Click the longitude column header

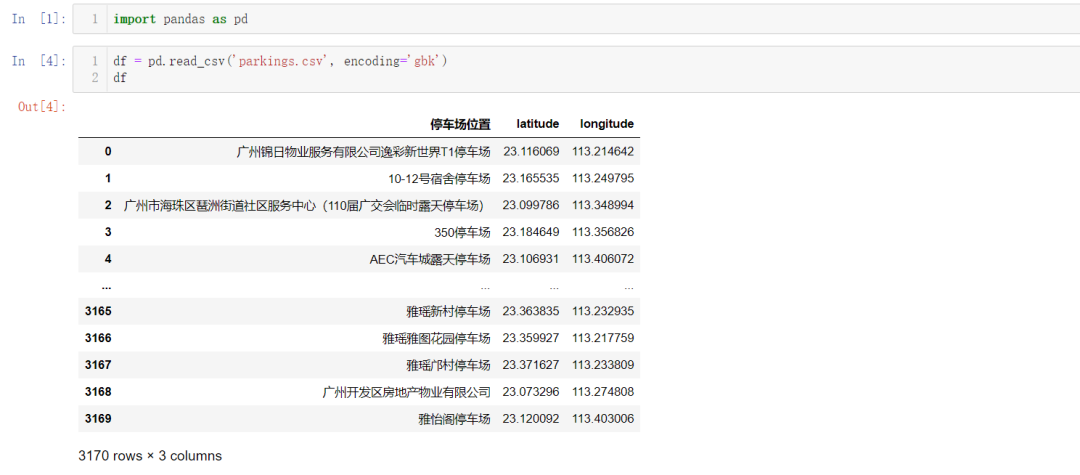pos(607,124)
